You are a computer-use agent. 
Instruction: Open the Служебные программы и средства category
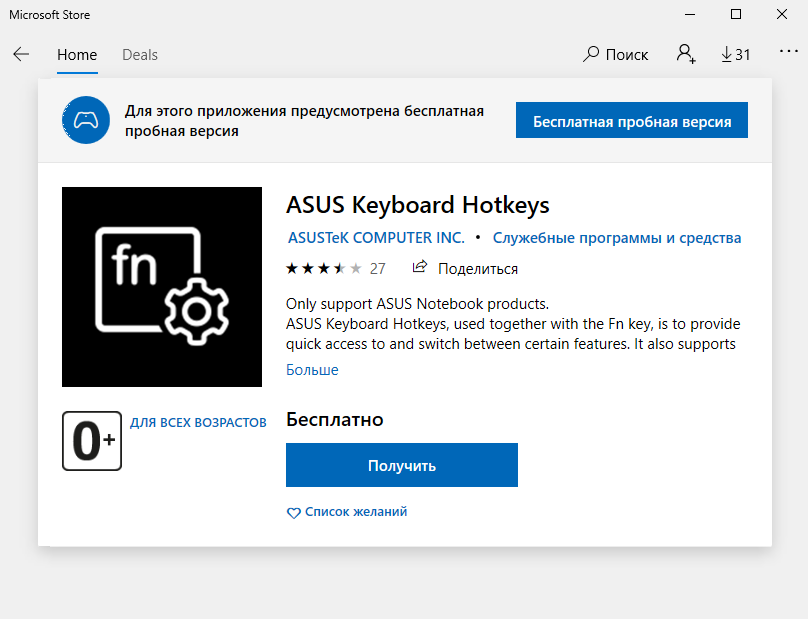pos(617,238)
